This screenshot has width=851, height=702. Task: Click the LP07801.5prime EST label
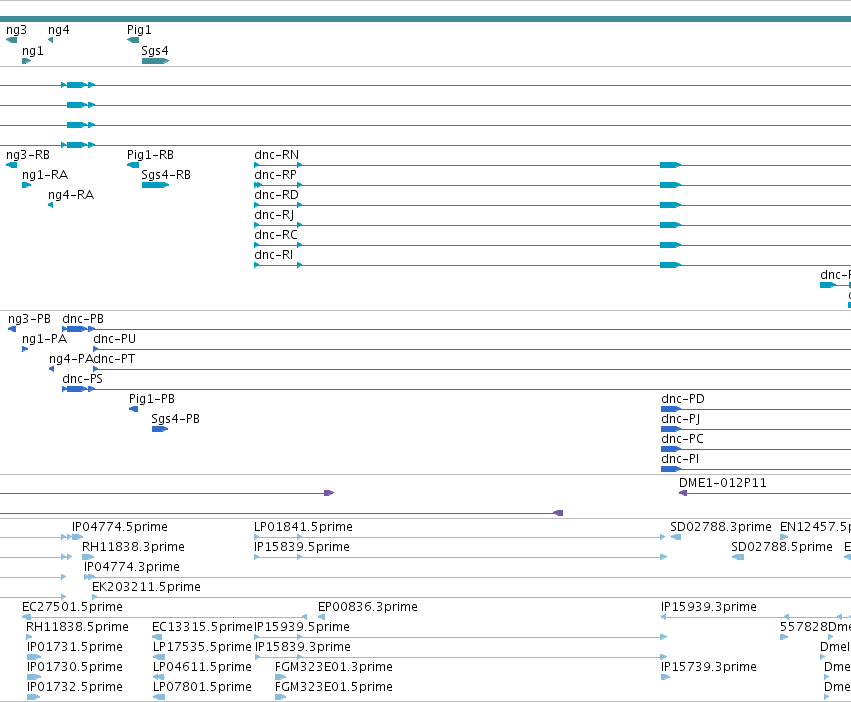(202, 687)
